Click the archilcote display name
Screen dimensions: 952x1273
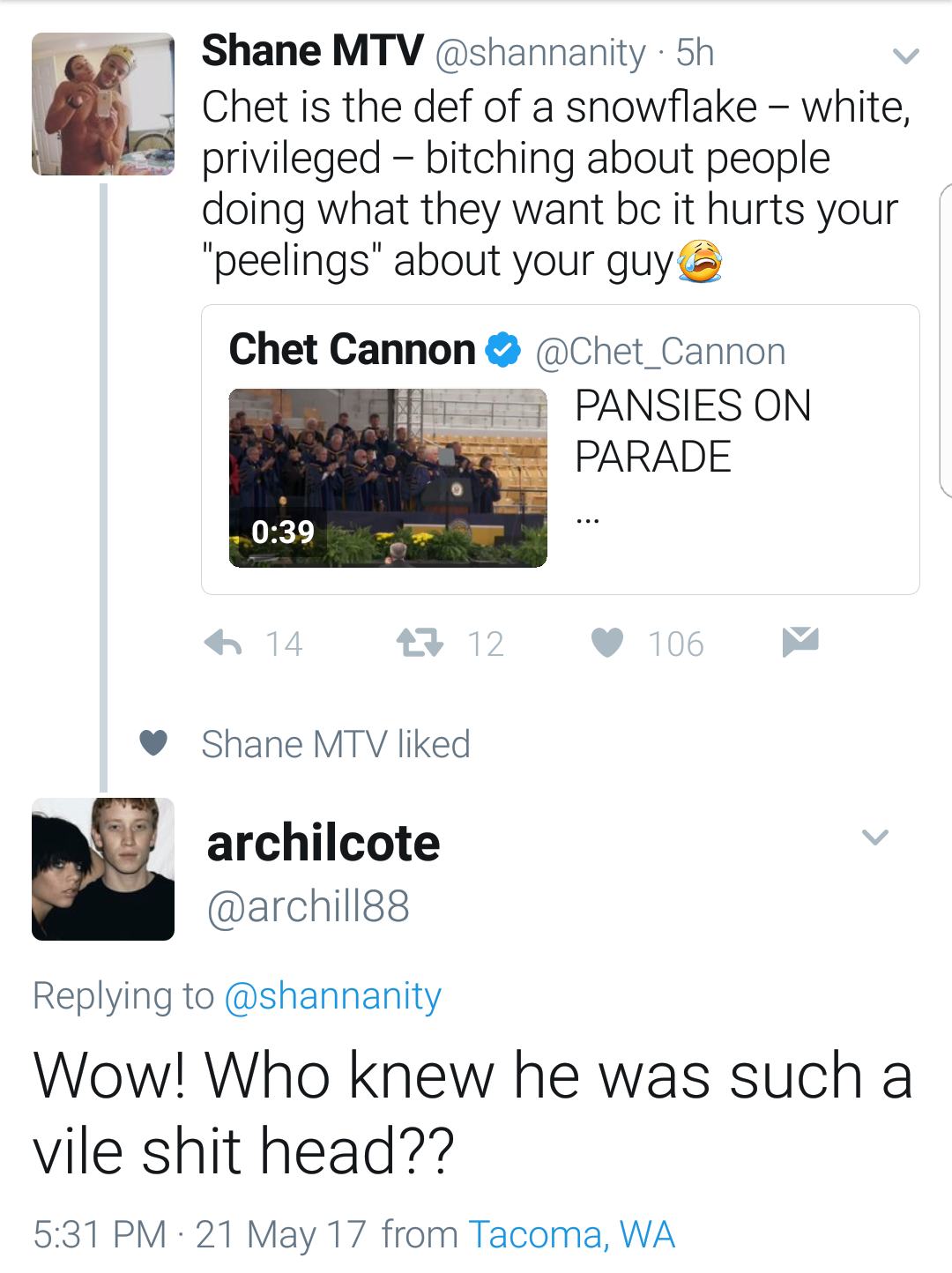pyautogui.click(x=324, y=843)
